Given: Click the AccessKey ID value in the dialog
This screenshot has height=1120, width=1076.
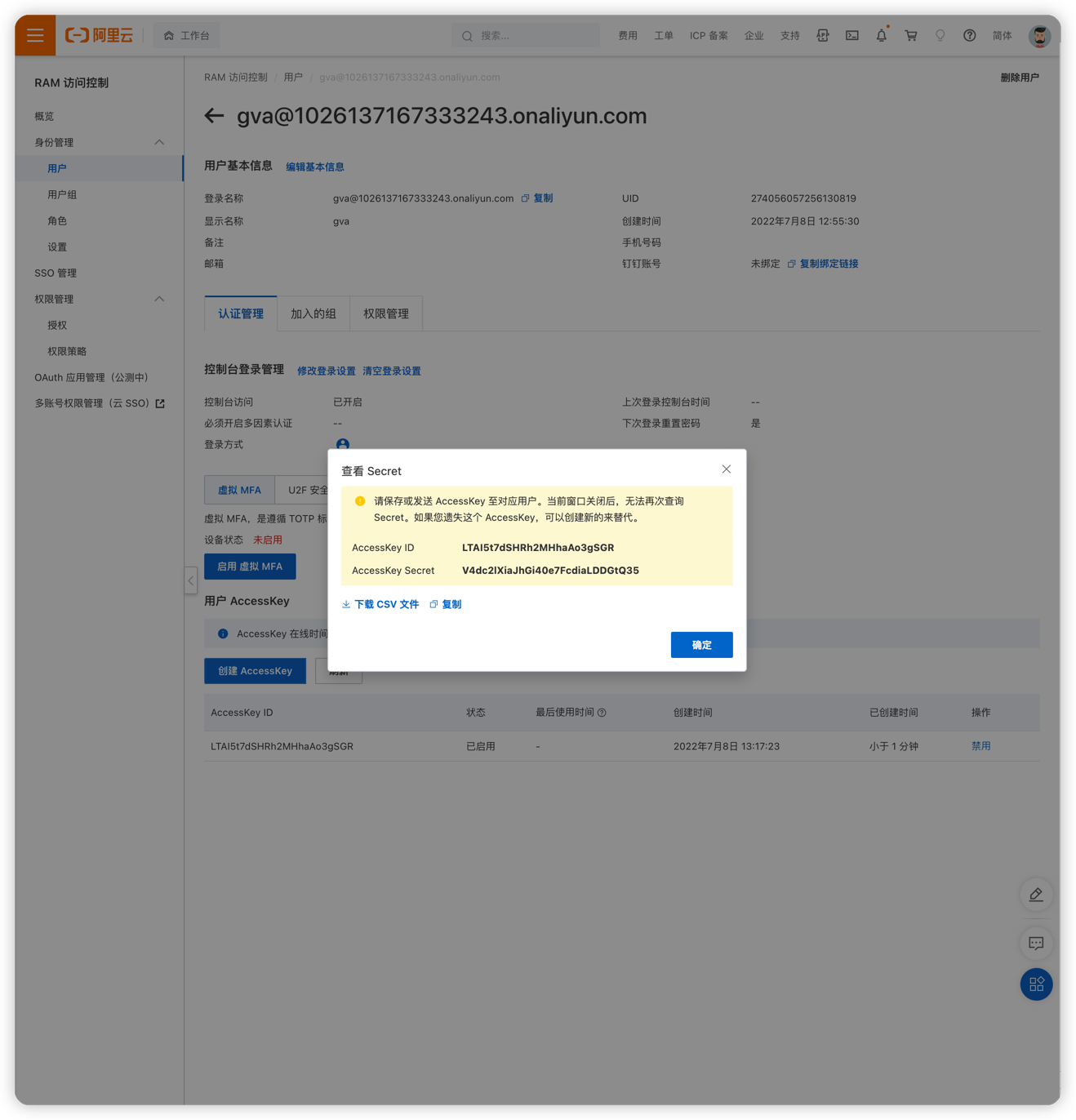Looking at the screenshot, I should click(538, 548).
